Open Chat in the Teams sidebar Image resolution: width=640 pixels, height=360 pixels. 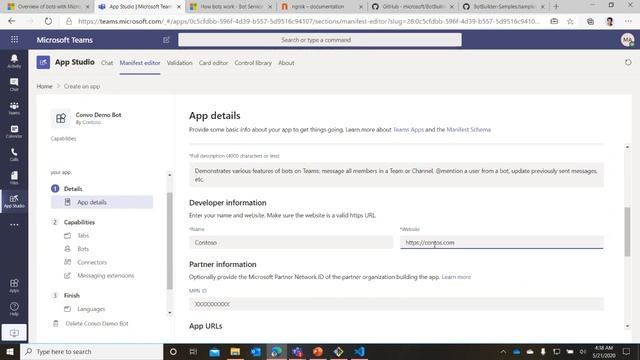click(x=14, y=84)
